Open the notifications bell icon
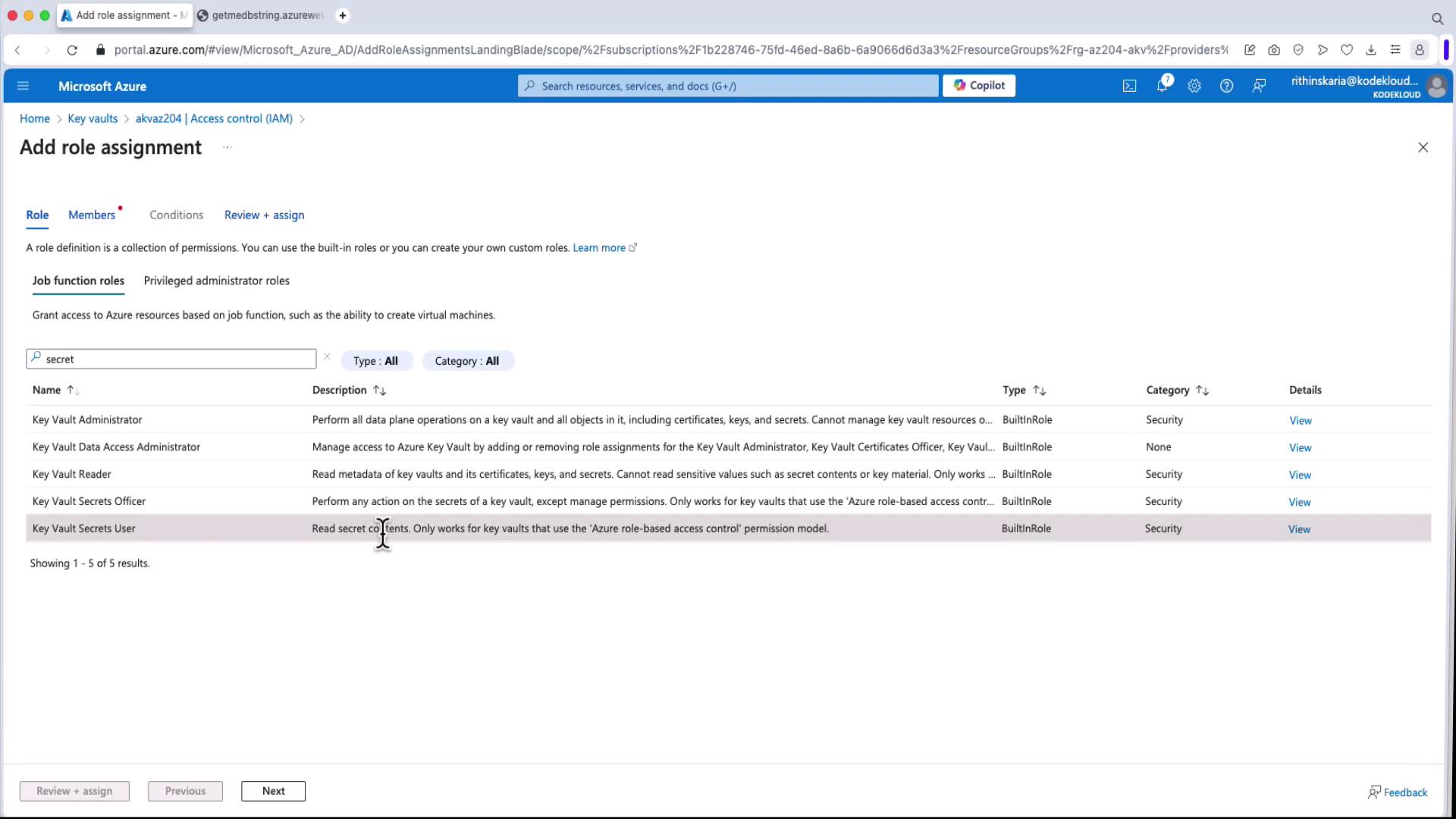 click(1162, 86)
